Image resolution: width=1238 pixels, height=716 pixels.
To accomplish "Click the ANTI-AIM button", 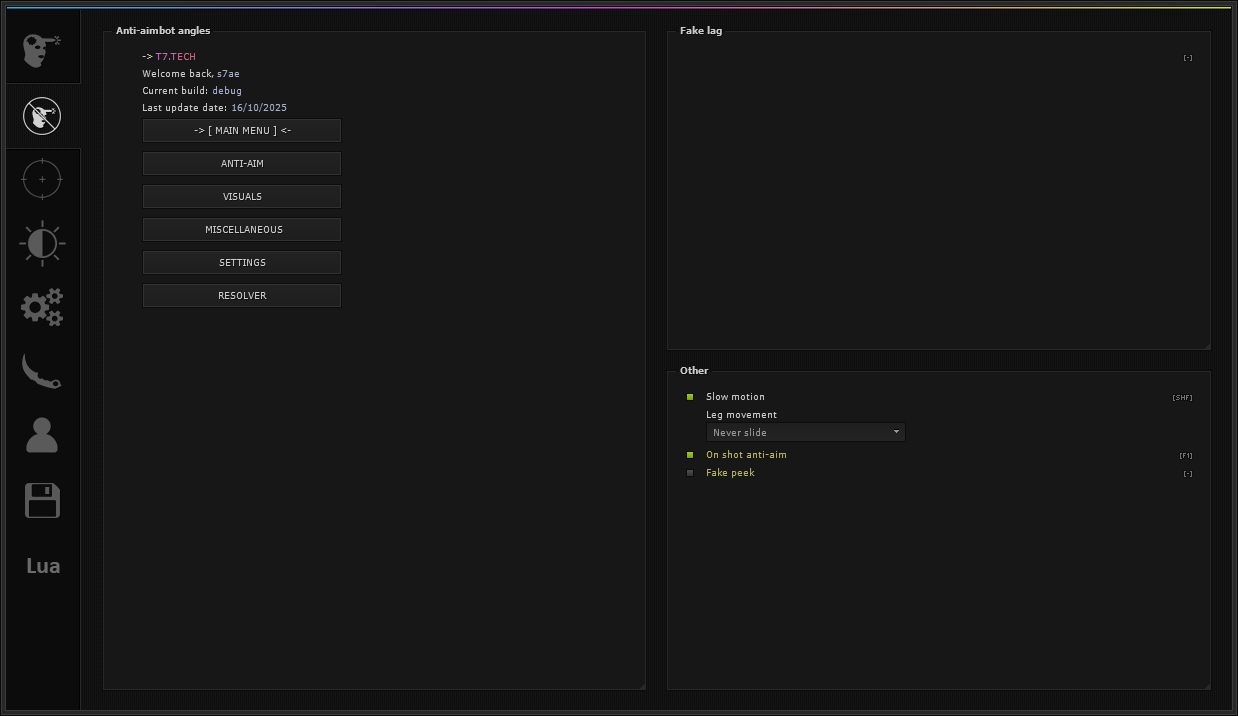I will coord(242,163).
